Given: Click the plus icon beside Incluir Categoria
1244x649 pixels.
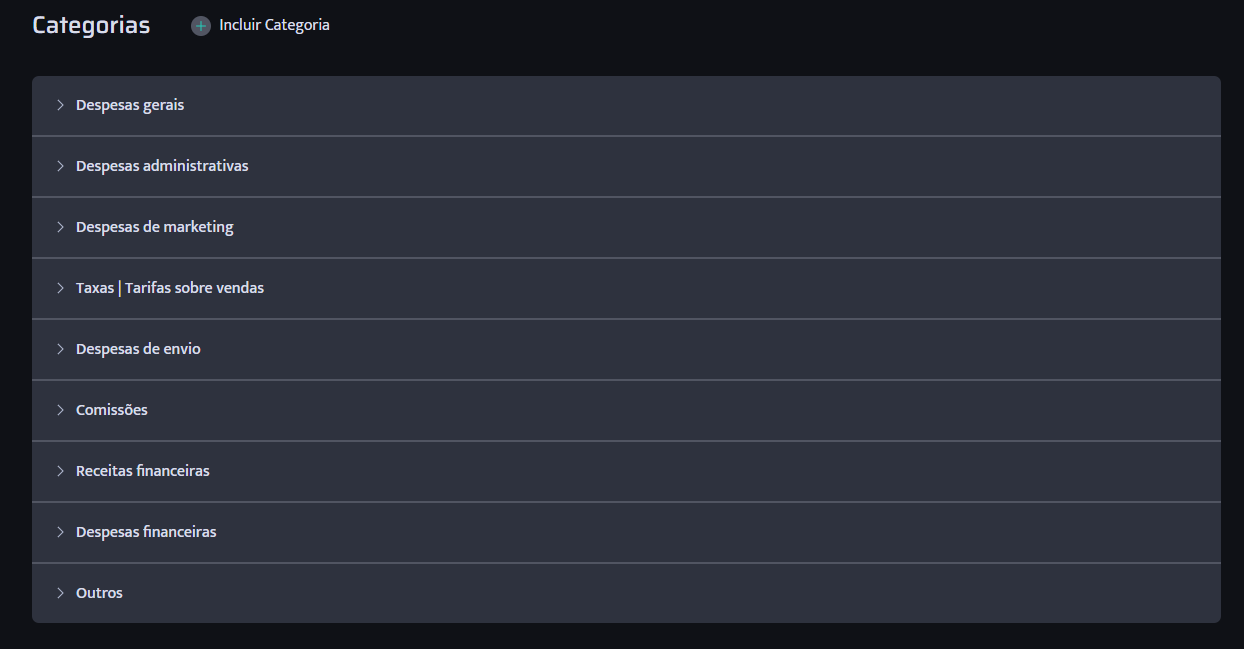Looking at the screenshot, I should tap(201, 26).
